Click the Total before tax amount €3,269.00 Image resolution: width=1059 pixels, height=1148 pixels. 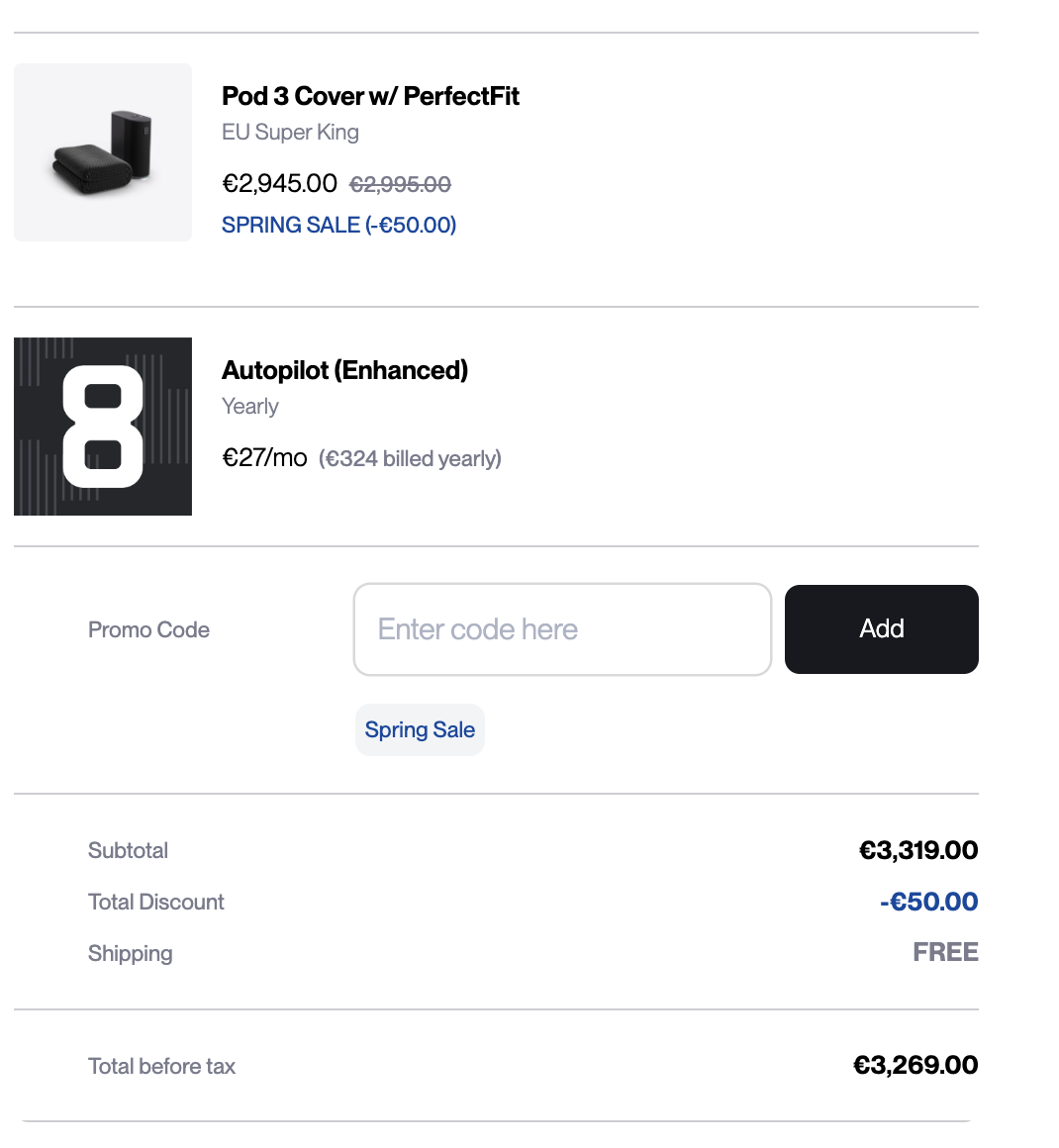(x=915, y=1065)
